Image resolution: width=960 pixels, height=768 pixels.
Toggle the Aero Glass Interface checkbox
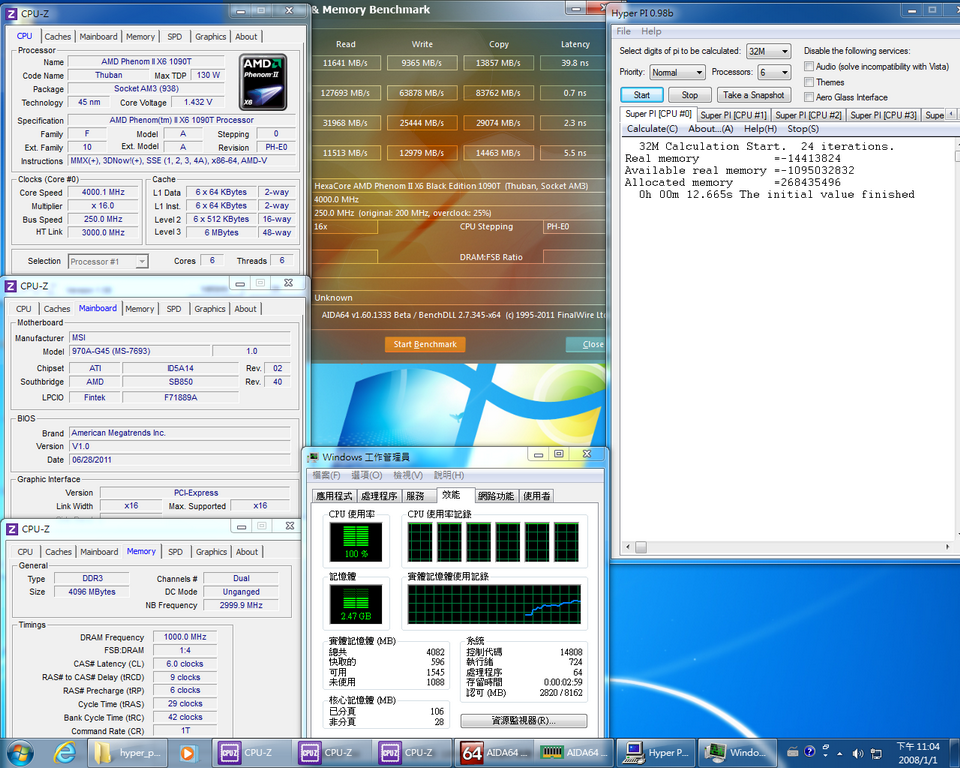809,97
